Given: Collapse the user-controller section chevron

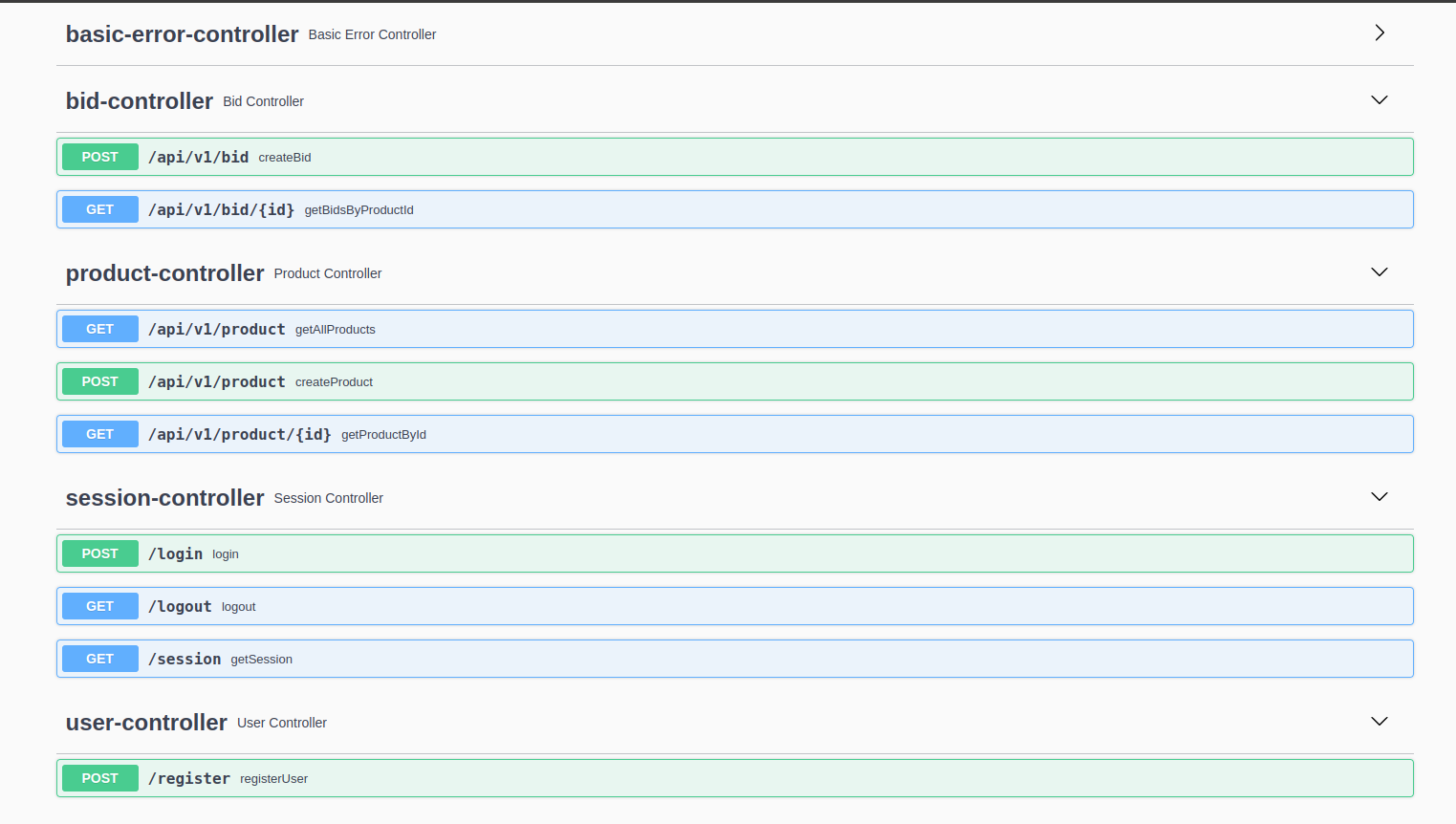Looking at the screenshot, I should coord(1379,722).
